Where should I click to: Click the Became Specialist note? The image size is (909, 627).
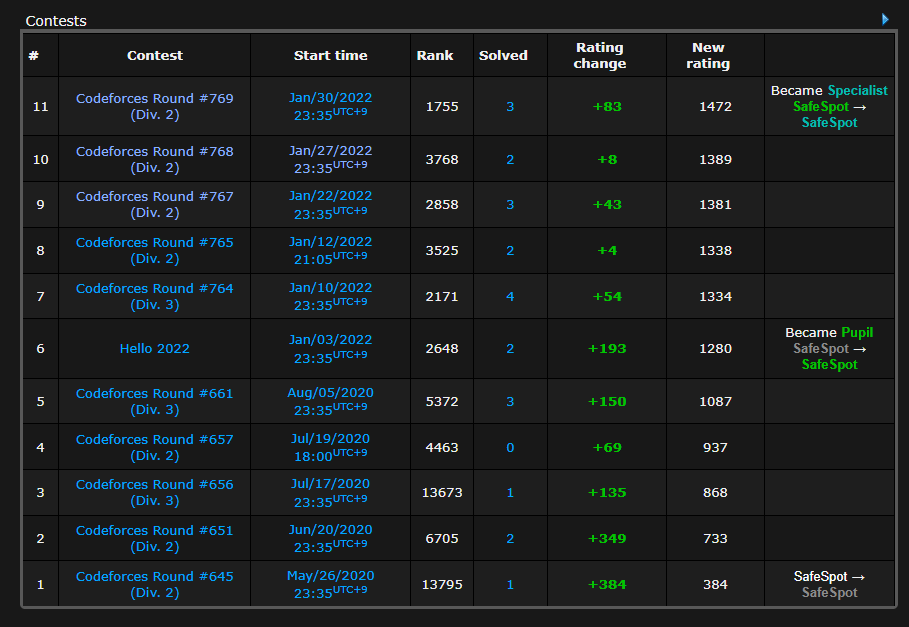[829, 107]
